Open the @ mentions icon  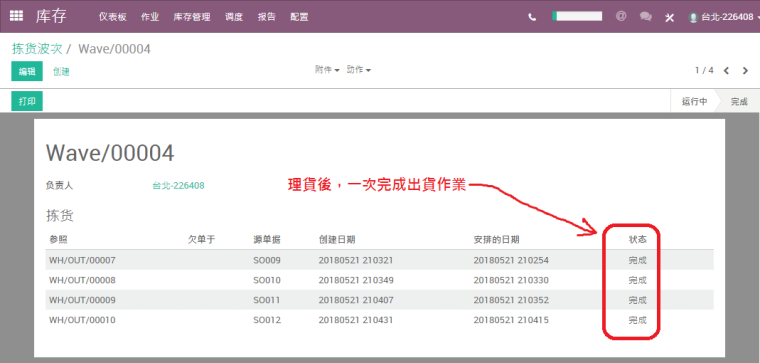[x=621, y=16]
